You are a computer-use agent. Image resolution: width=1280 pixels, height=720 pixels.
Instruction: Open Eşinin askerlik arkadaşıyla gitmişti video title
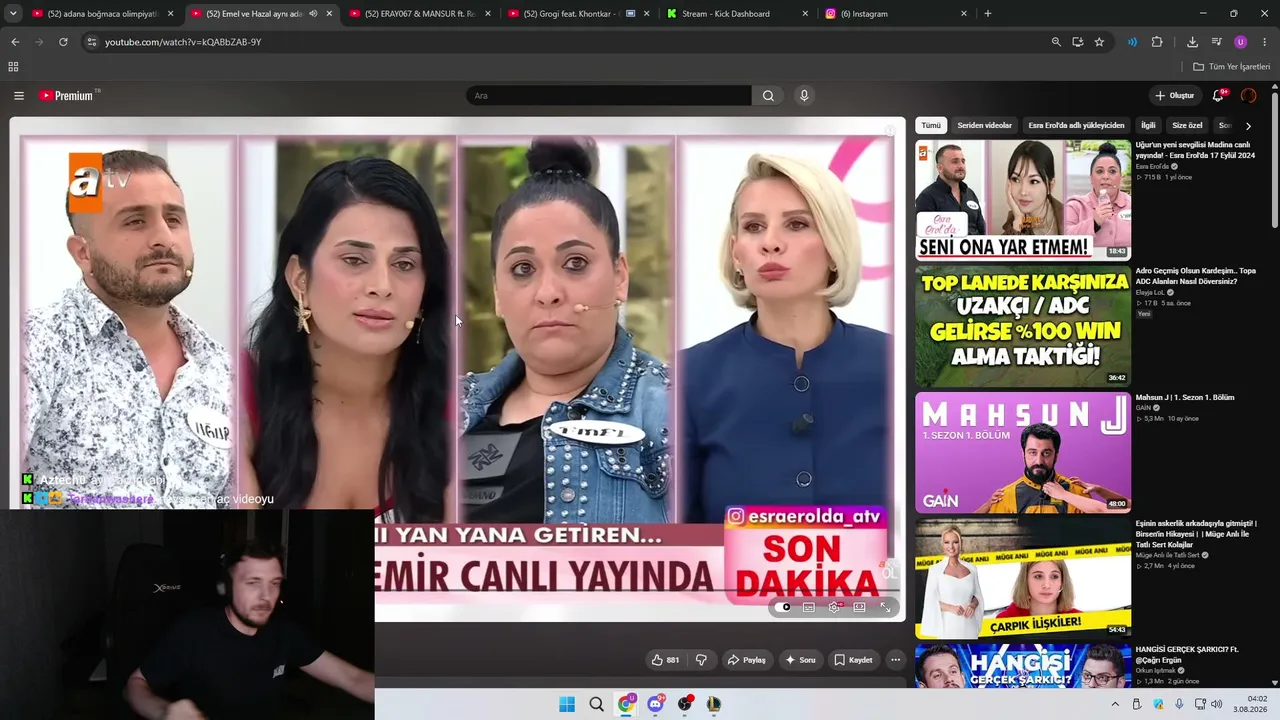point(1196,534)
